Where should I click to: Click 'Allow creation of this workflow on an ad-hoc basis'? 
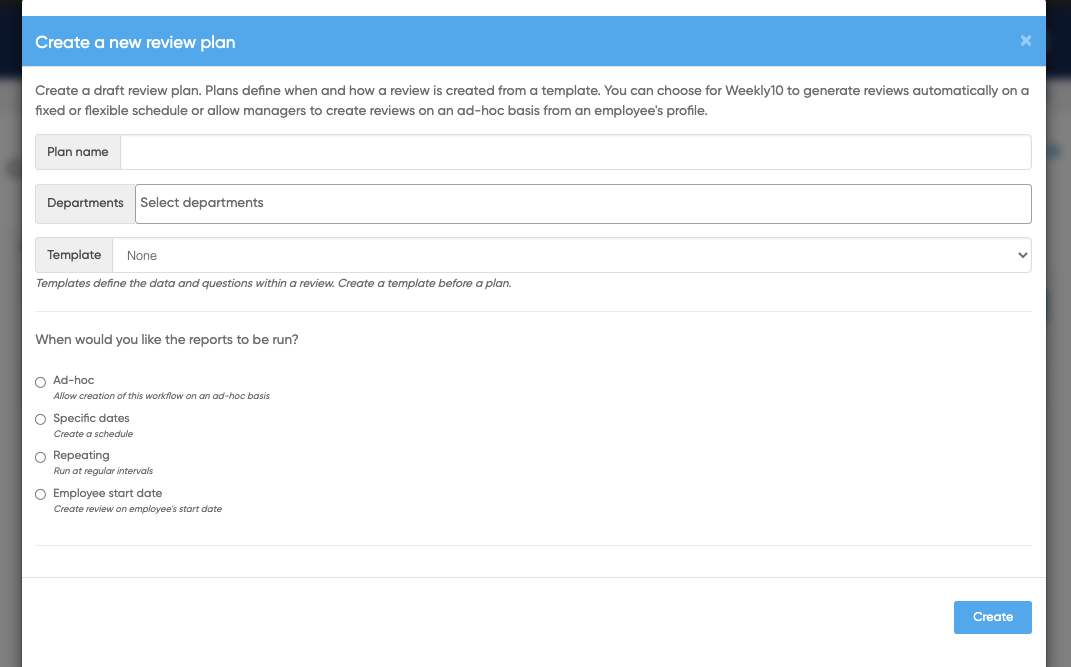[161, 396]
